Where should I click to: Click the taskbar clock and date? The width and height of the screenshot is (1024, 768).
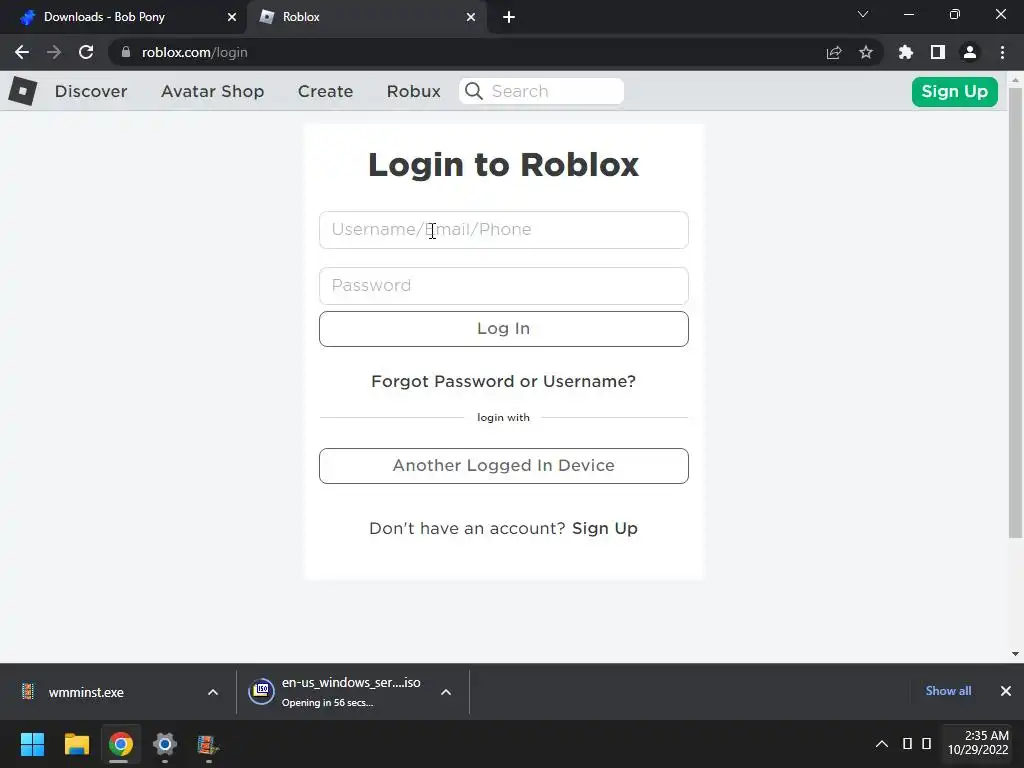[x=978, y=743]
